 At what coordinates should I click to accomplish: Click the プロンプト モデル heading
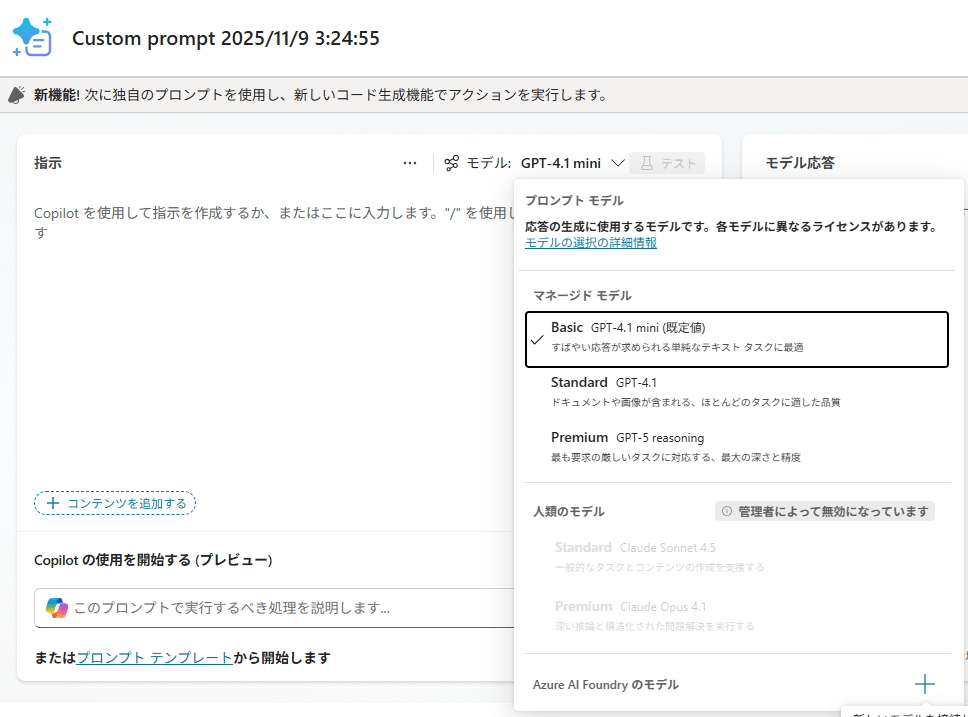(x=574, y=201)
